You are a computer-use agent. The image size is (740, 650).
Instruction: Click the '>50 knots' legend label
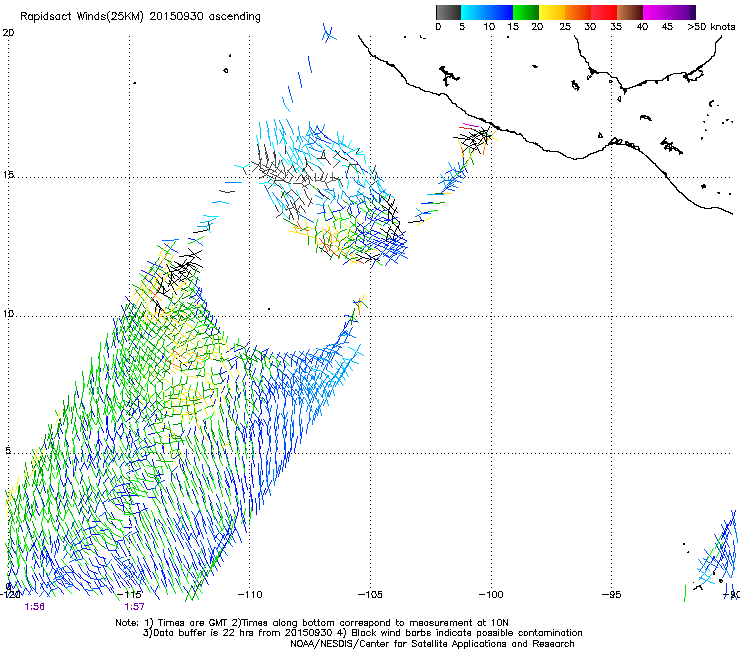(711, 27)
